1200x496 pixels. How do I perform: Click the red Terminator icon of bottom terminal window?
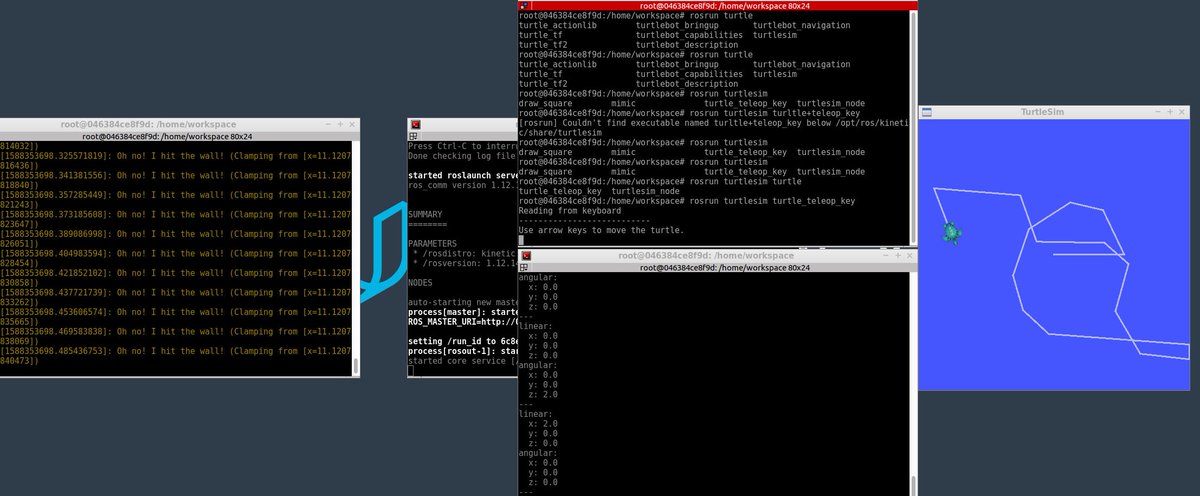coord(525,256)
